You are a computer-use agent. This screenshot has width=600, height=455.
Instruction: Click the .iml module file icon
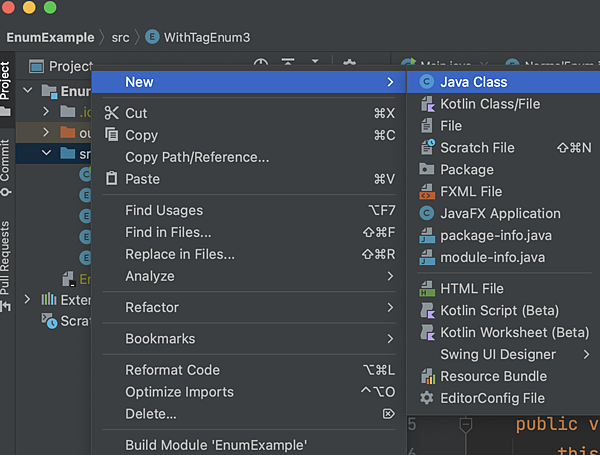click(x=69, y=279)
